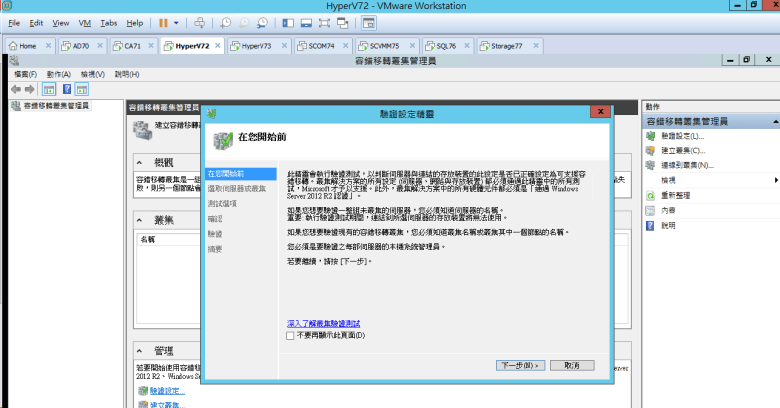The height and width of the screenshot is (408, 780).
Task: Open the 動作(A) menu
Action: click(x=58, y=74)
